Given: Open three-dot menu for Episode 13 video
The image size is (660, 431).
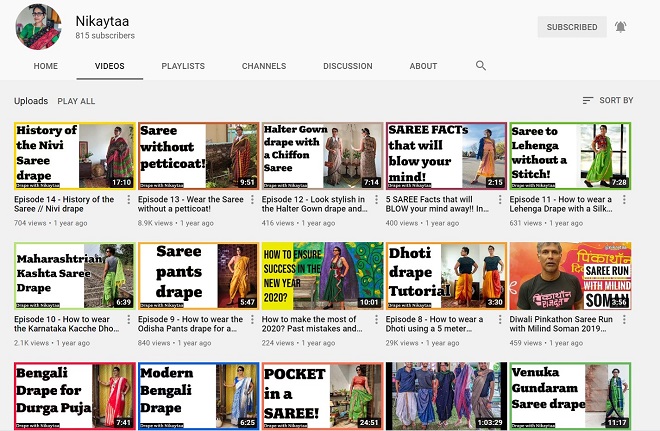Looking at the screenshot, I should click(x=253, y=200).
